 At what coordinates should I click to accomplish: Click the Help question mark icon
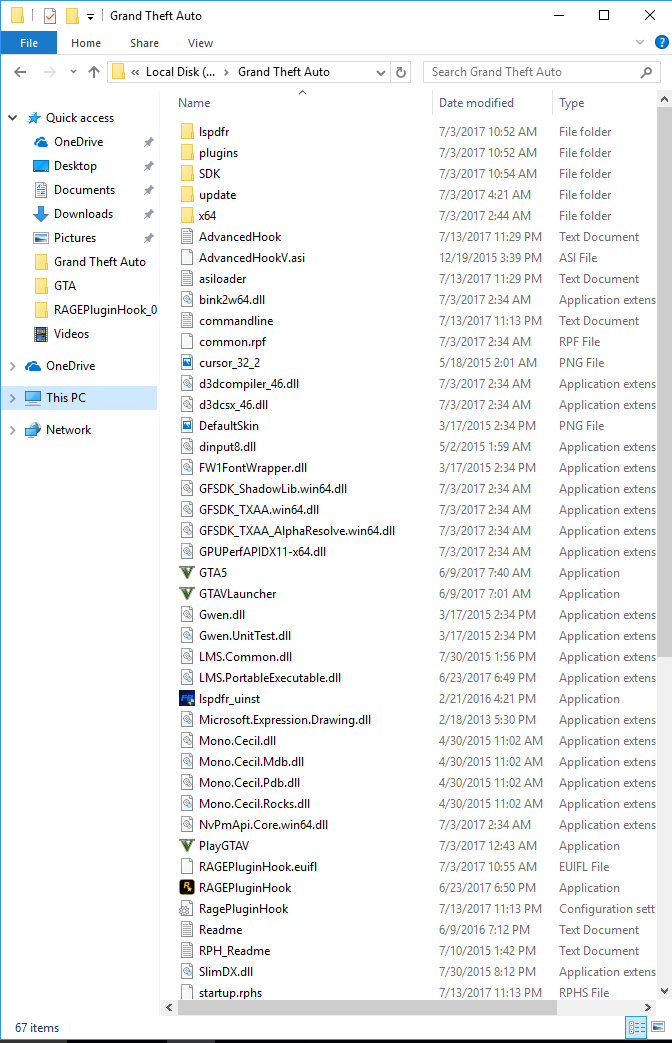coord(661,43)
